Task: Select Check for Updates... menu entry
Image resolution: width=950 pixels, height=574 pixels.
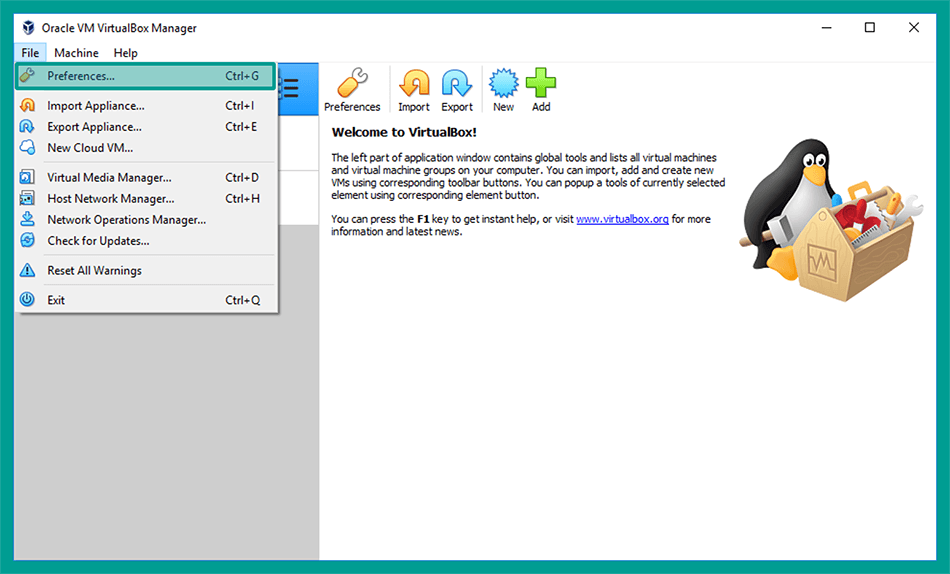Action: [145, 241]
